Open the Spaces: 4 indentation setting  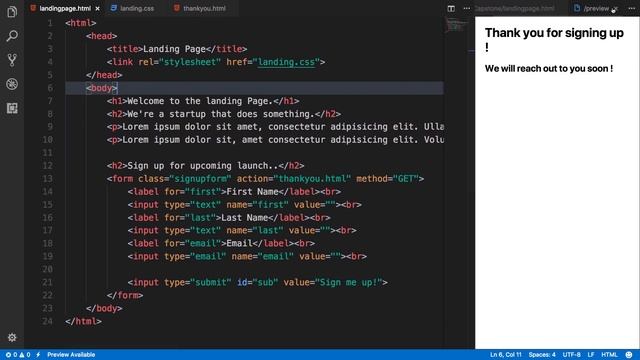coord(542,355)
